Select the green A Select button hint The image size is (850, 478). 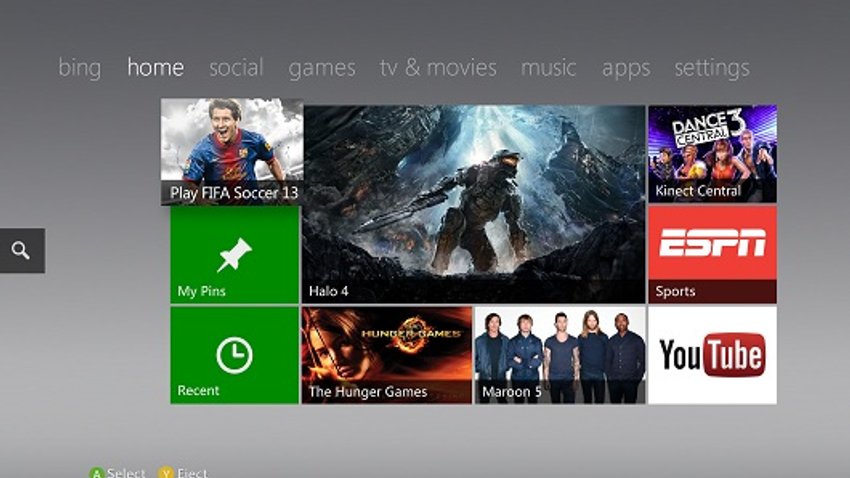[118, 473]
